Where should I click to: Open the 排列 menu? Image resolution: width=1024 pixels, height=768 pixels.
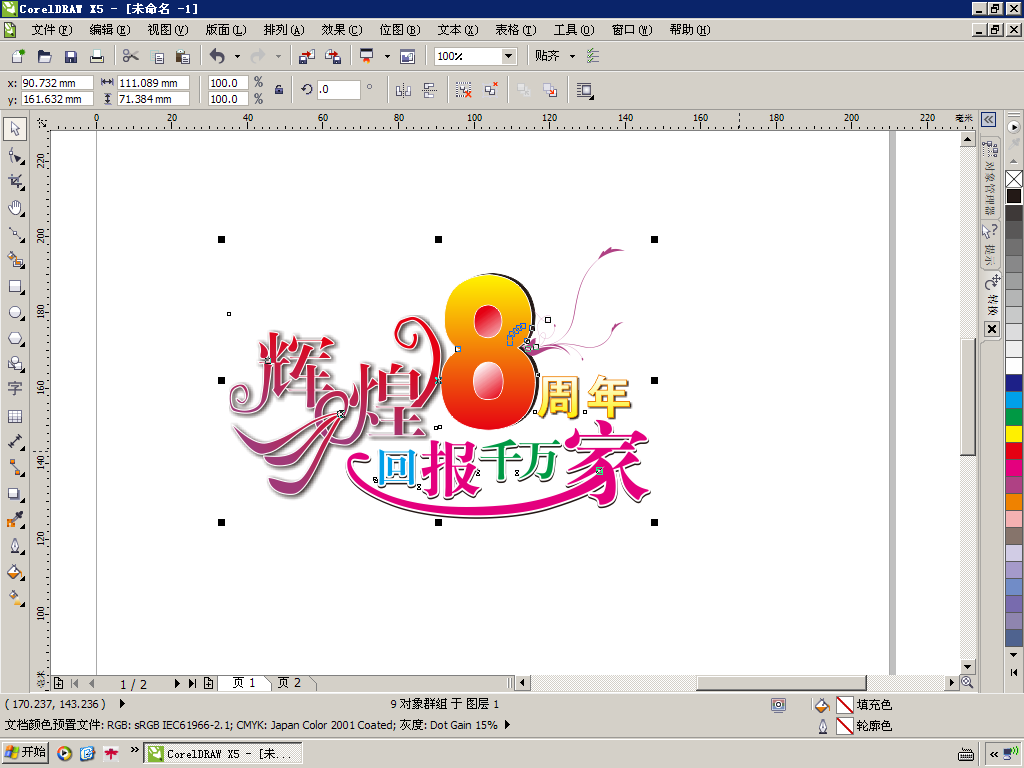coord(284,29)
